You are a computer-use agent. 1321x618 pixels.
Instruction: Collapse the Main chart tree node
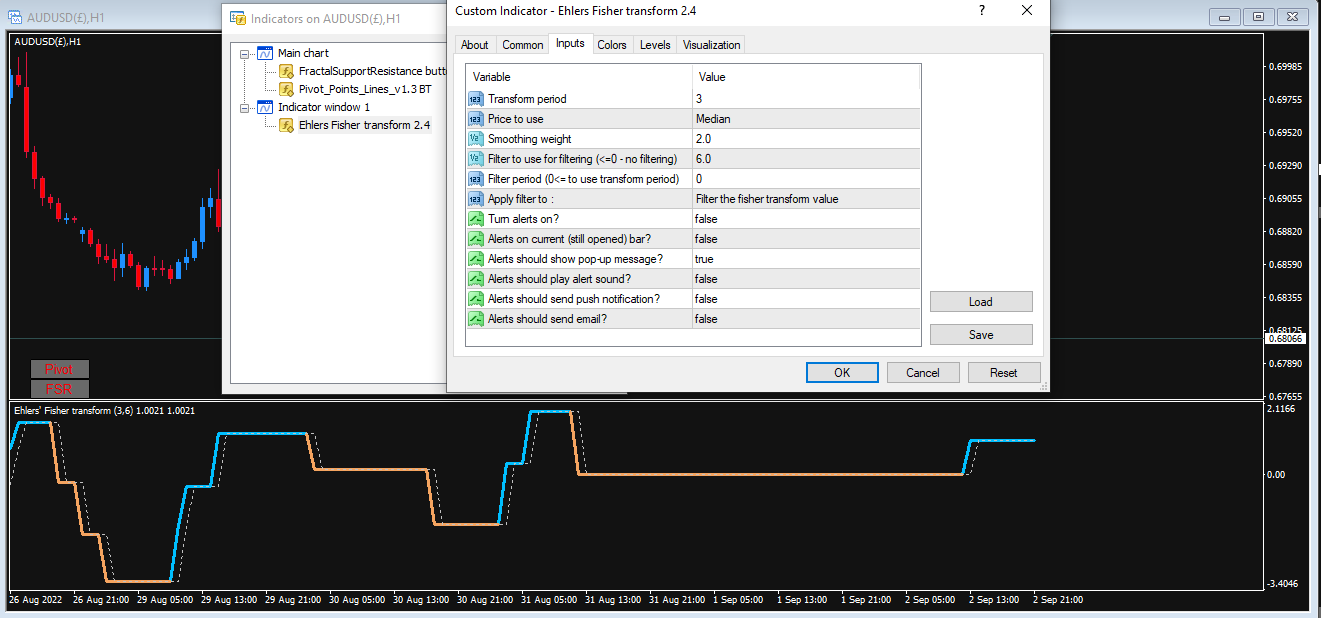[244, 53]
